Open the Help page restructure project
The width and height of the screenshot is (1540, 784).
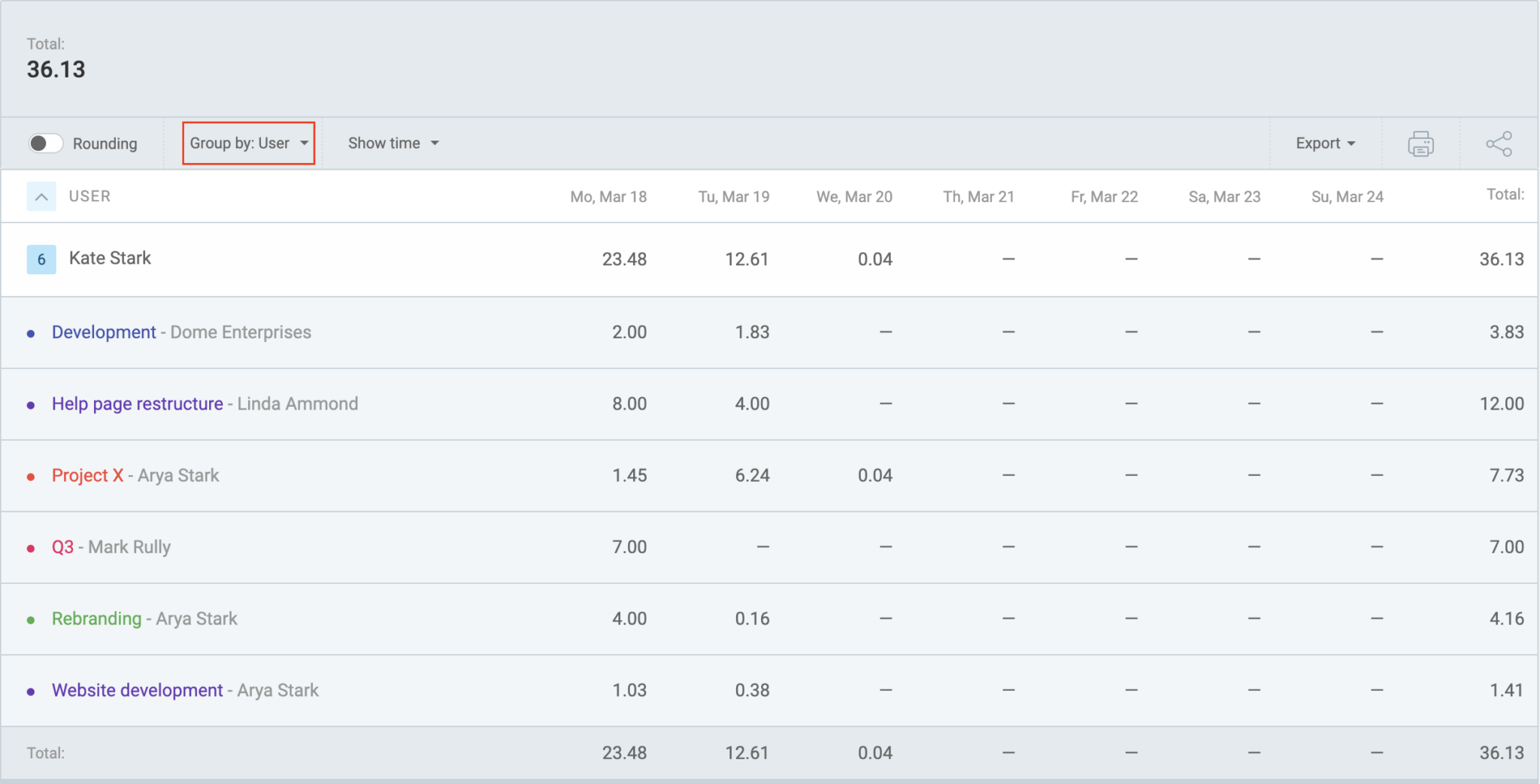(x=137, y=404)
